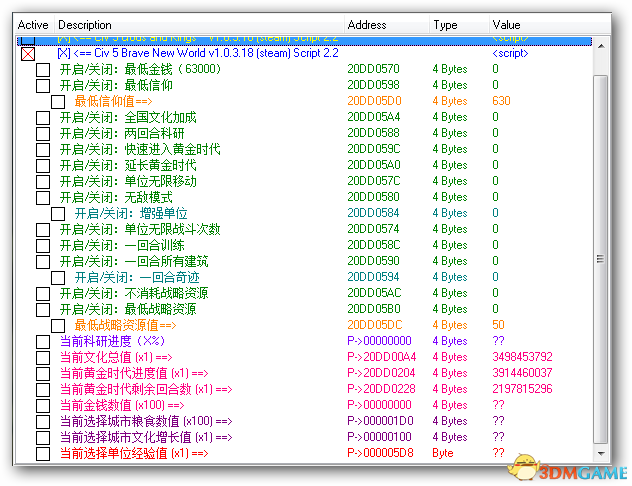Viewport: 632px width, 486px height.
Task: Check the 一回合奇迹 box
Action: (x=58, y=278)
